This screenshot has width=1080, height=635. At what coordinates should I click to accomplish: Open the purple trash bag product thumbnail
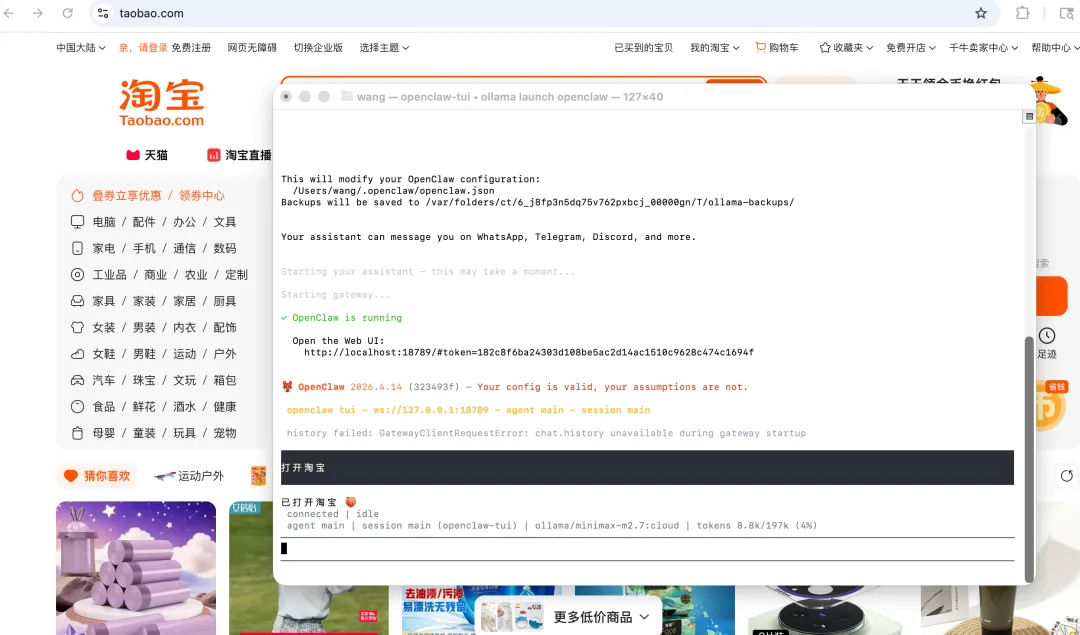136,568
